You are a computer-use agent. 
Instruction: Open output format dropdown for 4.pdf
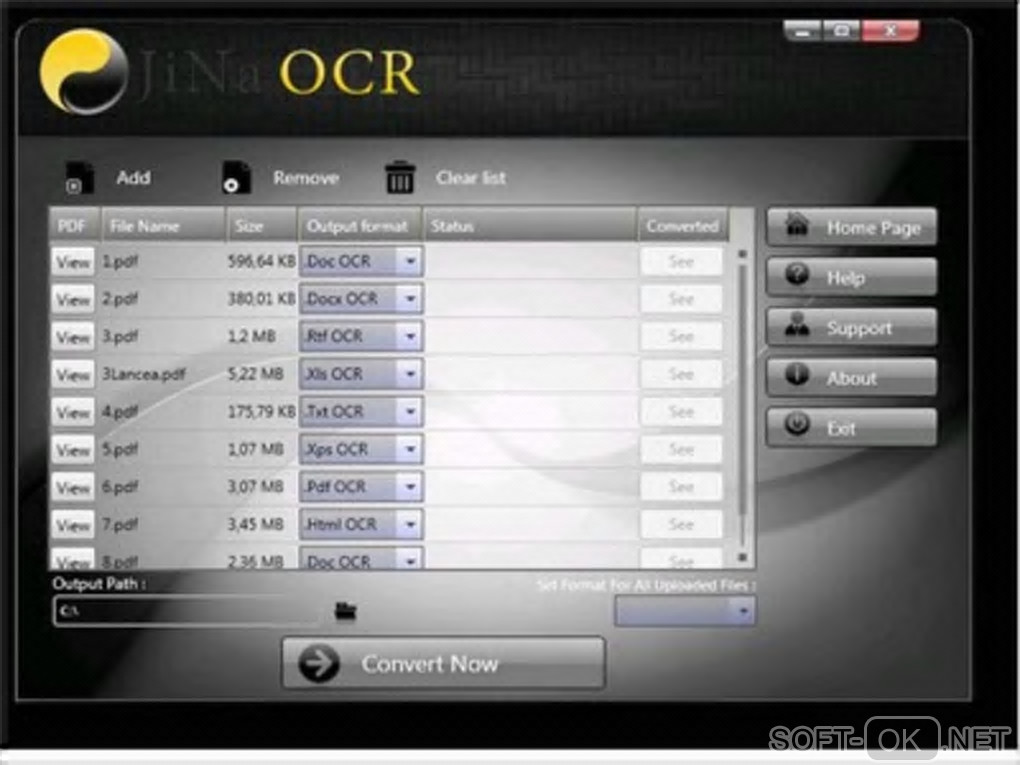[410, 412]
